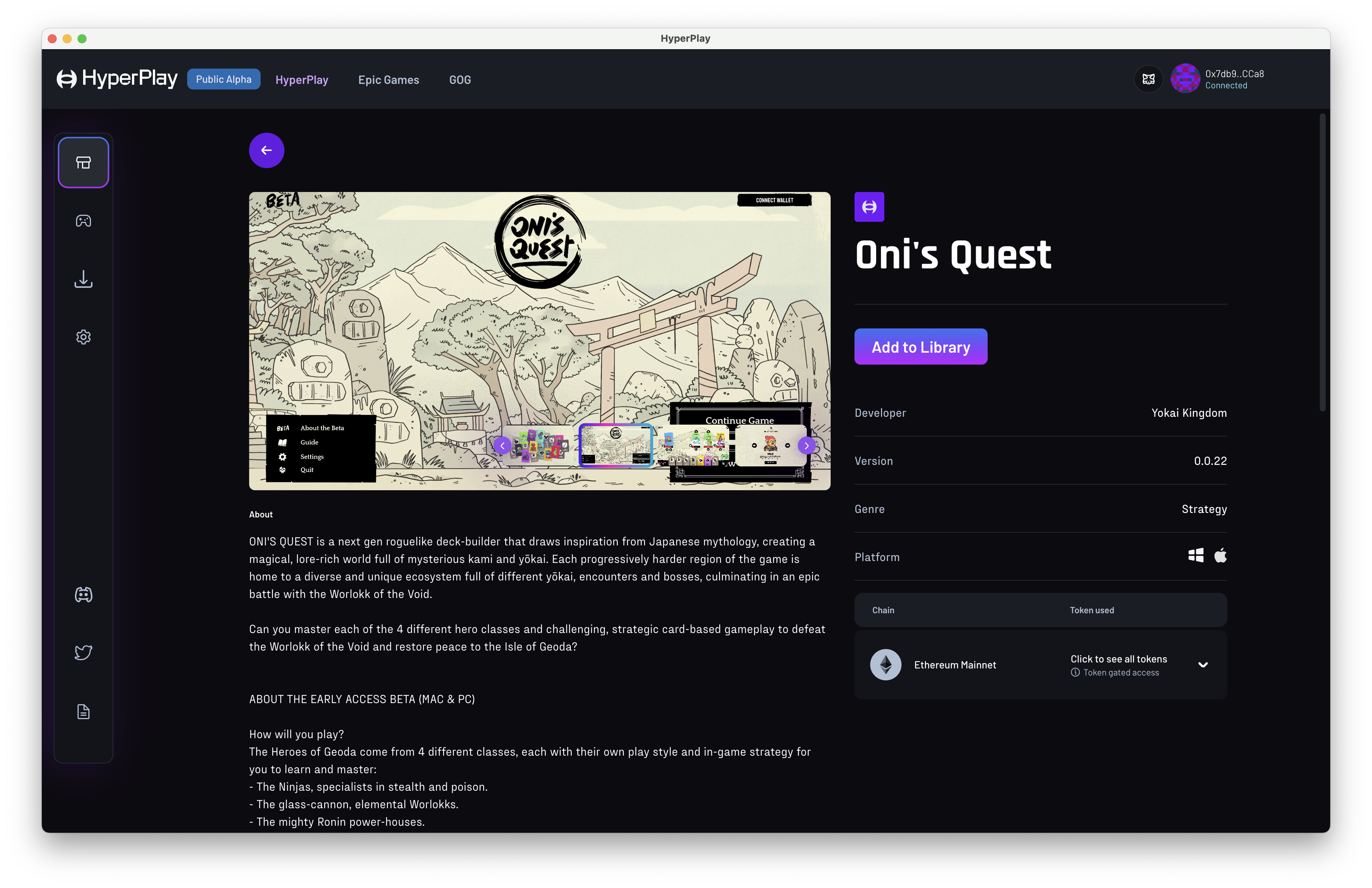
Task: Open the Settings gear in sidebar
Action: (83, 337)
